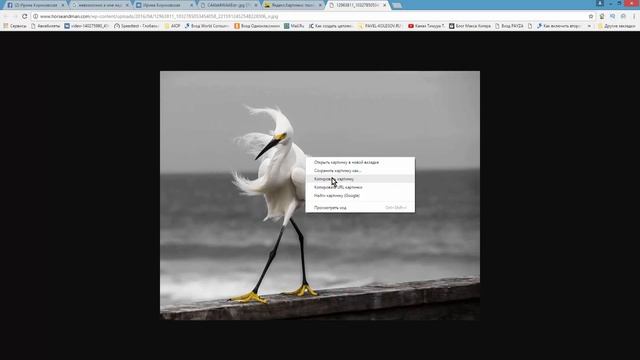Choose 'Найти картинку (Google)' menu entry
The height and width of the screenshot is (360, 640).
[x=360, y=196]
